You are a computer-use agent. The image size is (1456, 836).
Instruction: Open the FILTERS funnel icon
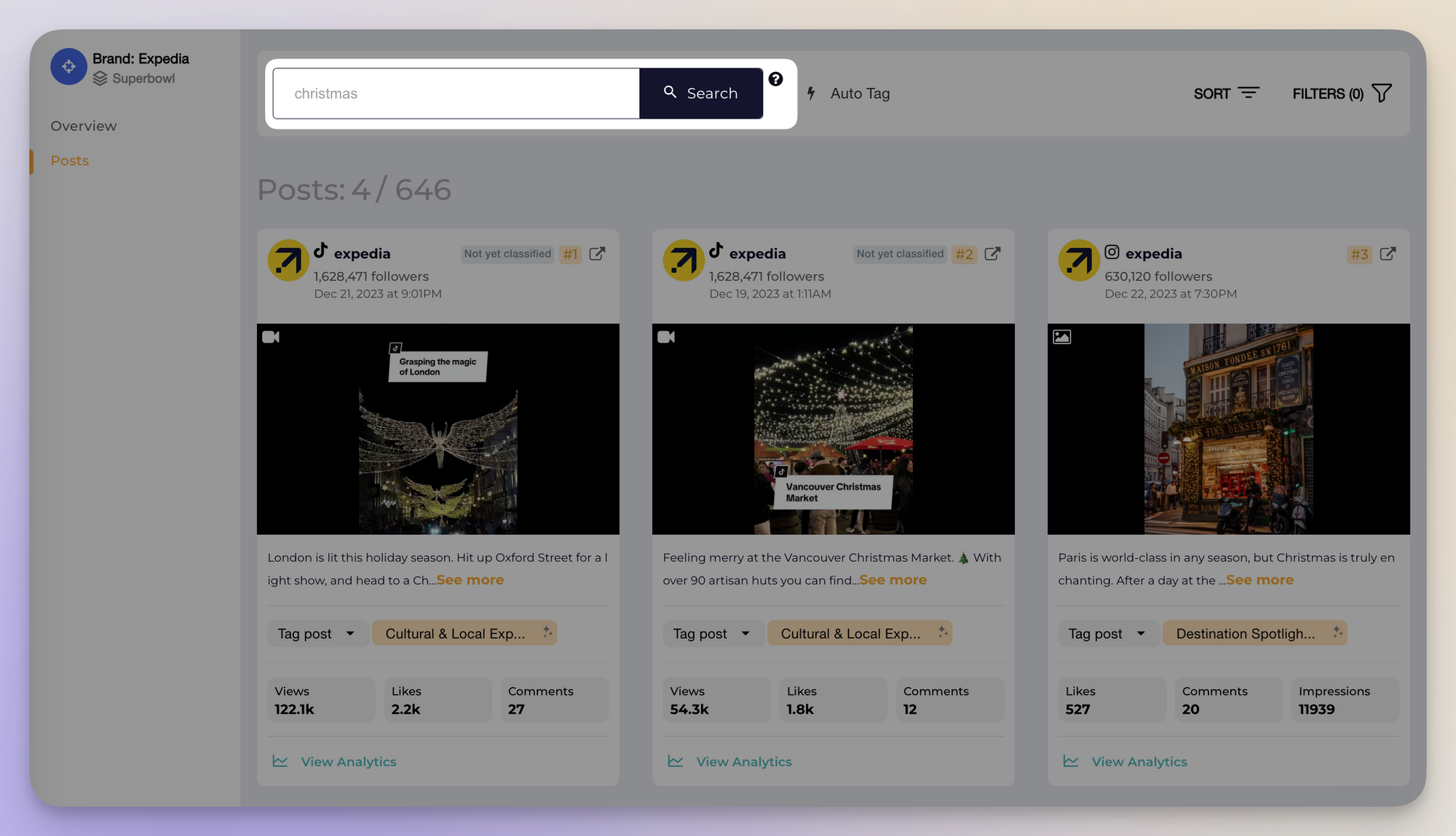click(x=1382, y=93)
